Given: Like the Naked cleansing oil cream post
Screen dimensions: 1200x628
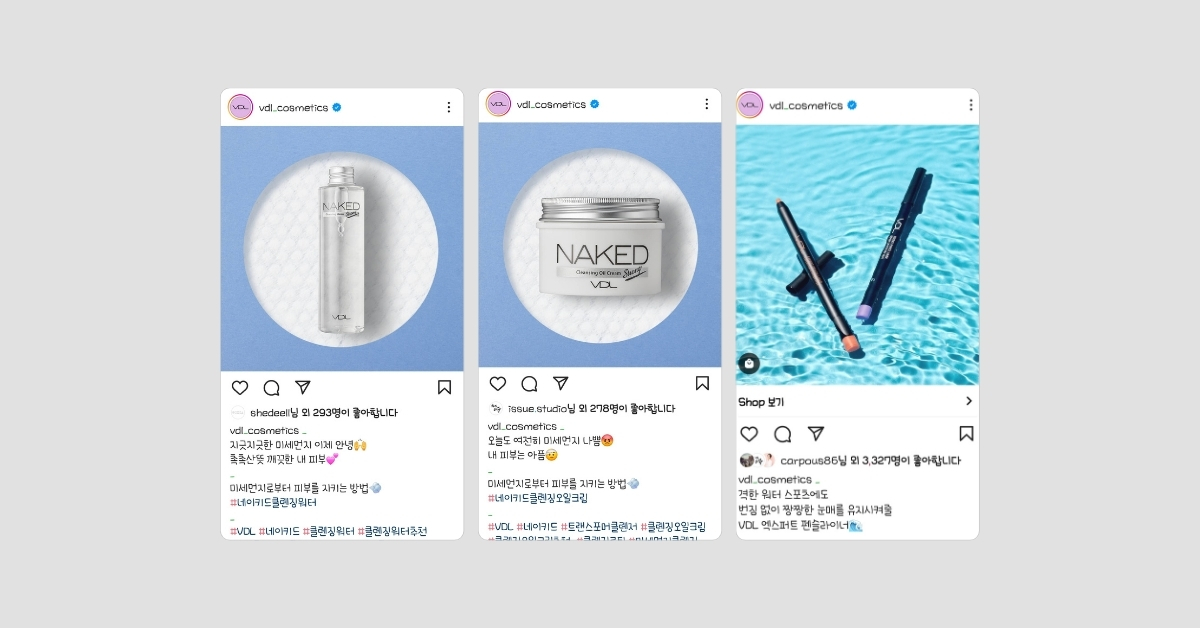Looking at the screenshot, I should pyautogui.click(x=498, y=384).
